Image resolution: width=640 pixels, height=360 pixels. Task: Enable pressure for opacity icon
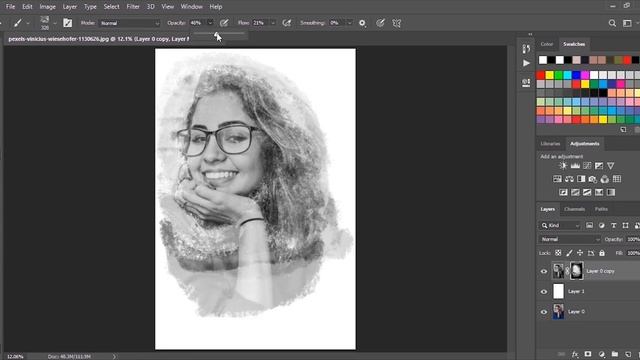224,23
